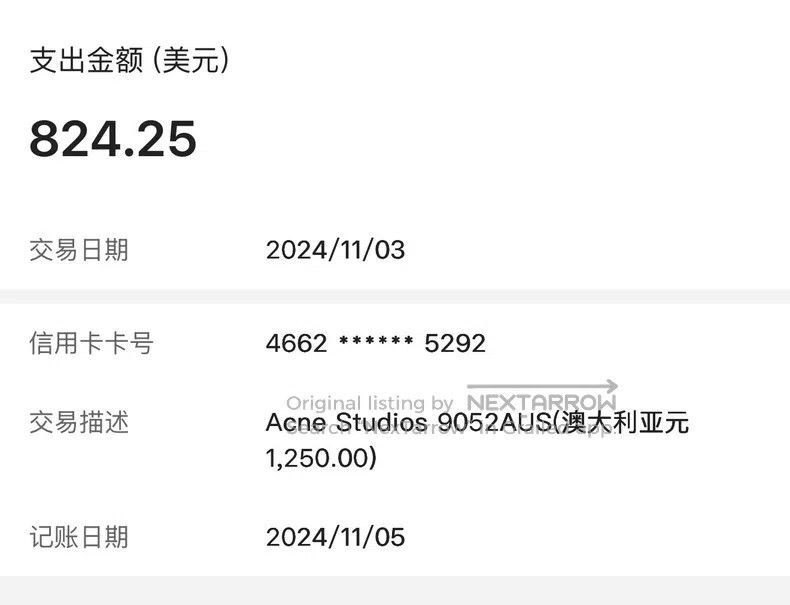Click the masked asterisks in card number
The image size is (790, 605).
[376, 341]
